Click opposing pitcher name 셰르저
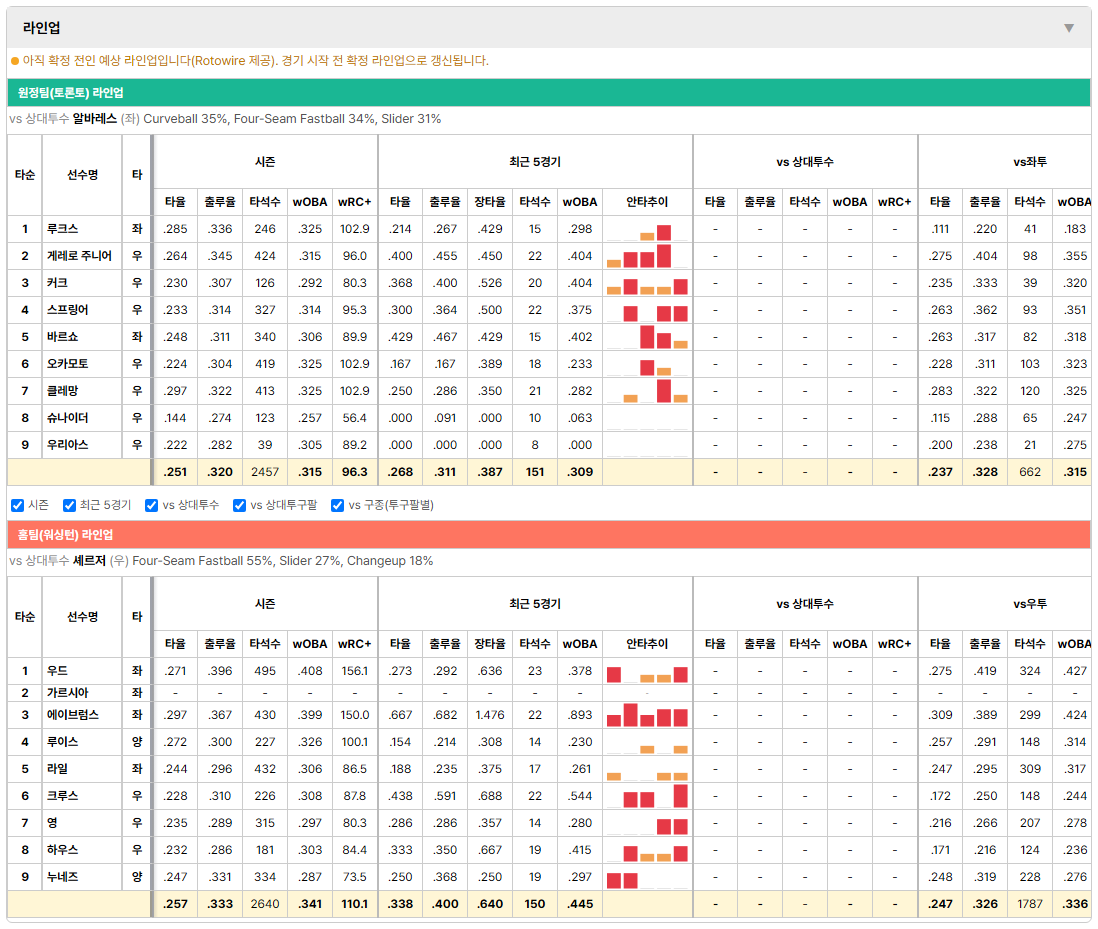The image size is (1098, 929). [89, 561]
